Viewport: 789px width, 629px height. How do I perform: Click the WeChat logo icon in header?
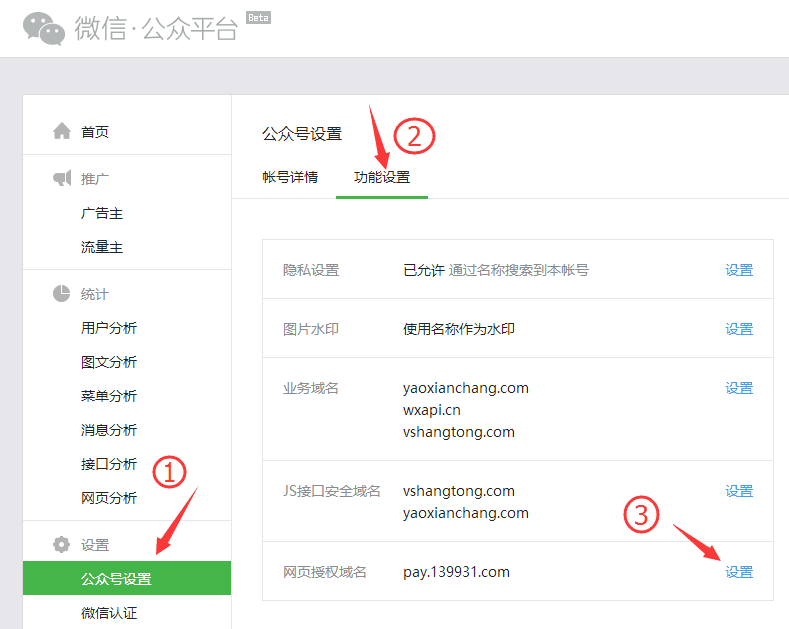(x=45, y=27)
